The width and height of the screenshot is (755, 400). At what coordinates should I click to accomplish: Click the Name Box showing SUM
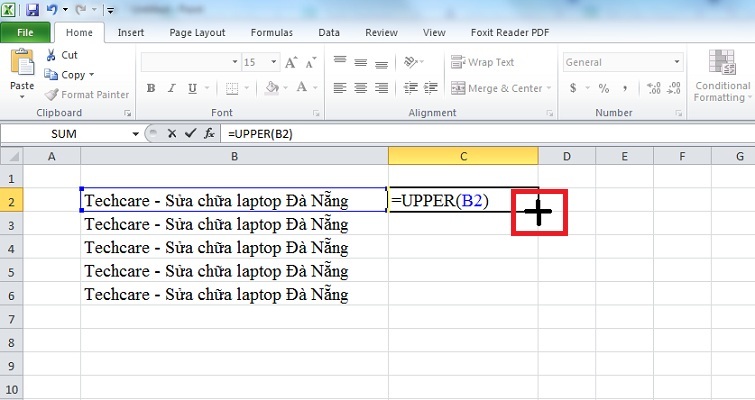pos(64,134)
